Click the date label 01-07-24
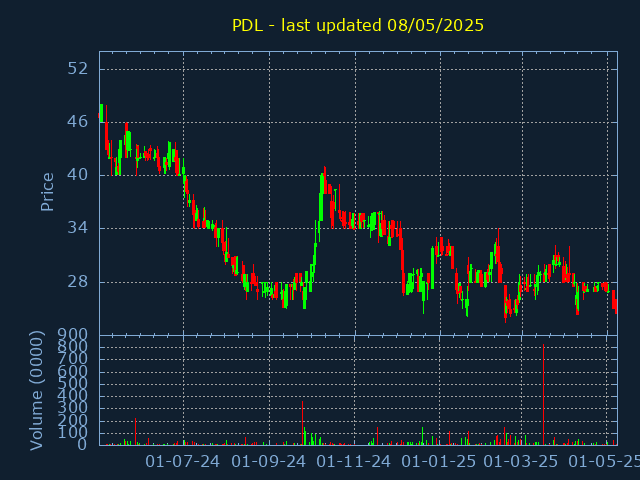Viewport: 640px width, 480px height. (182, 462)
